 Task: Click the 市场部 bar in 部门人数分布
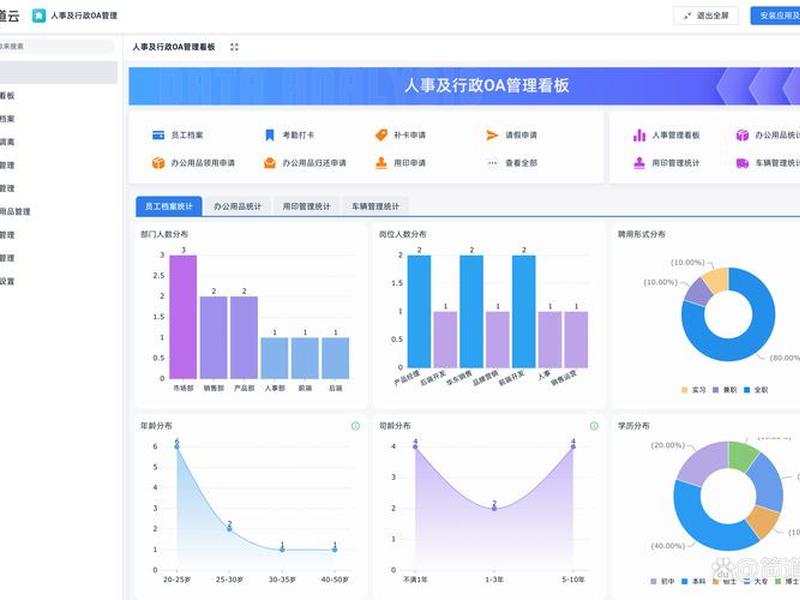coord(183,317)
